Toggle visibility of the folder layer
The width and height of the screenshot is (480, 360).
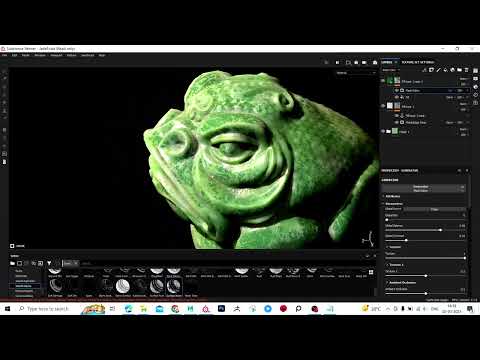point(383,131)
